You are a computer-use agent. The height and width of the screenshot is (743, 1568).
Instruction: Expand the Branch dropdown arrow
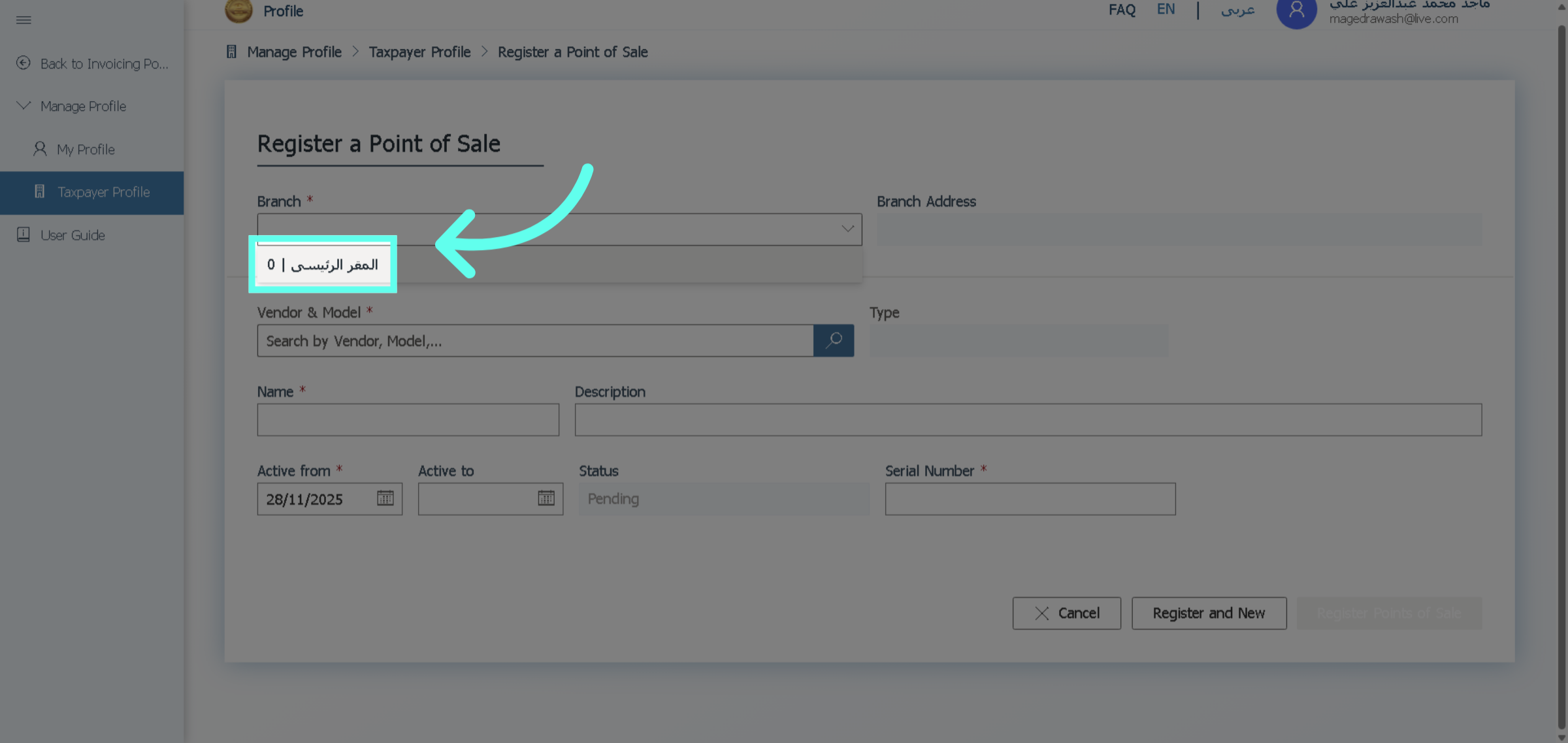tap(847, 229)
